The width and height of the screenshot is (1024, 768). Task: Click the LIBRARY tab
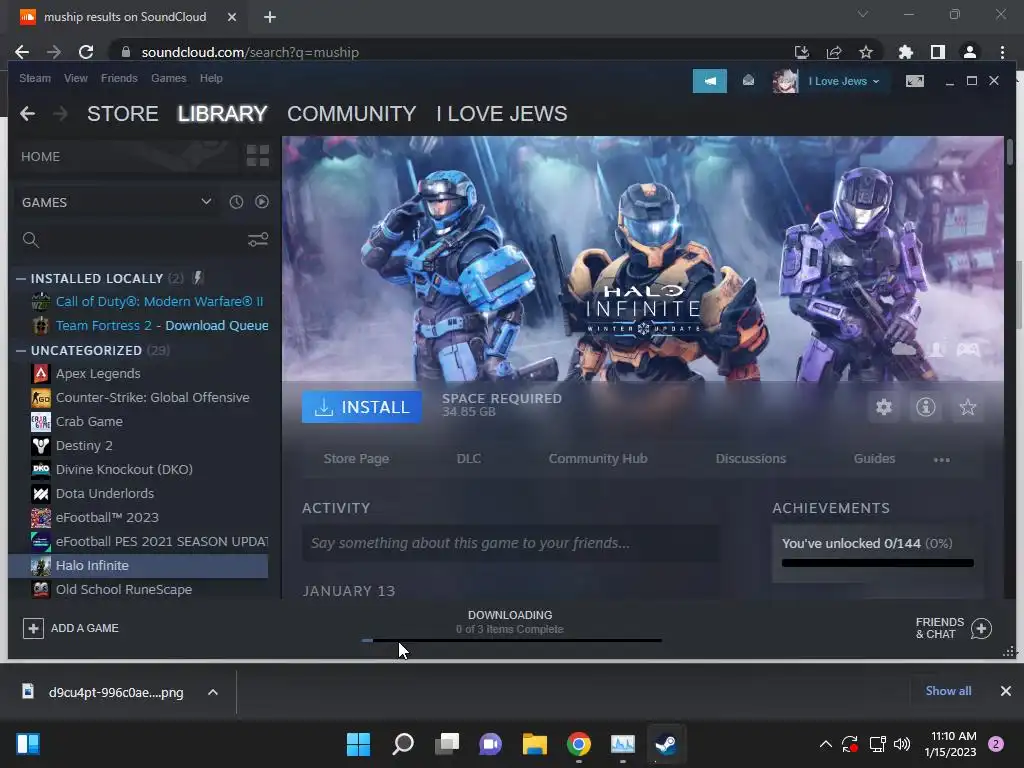coord(222,114)
